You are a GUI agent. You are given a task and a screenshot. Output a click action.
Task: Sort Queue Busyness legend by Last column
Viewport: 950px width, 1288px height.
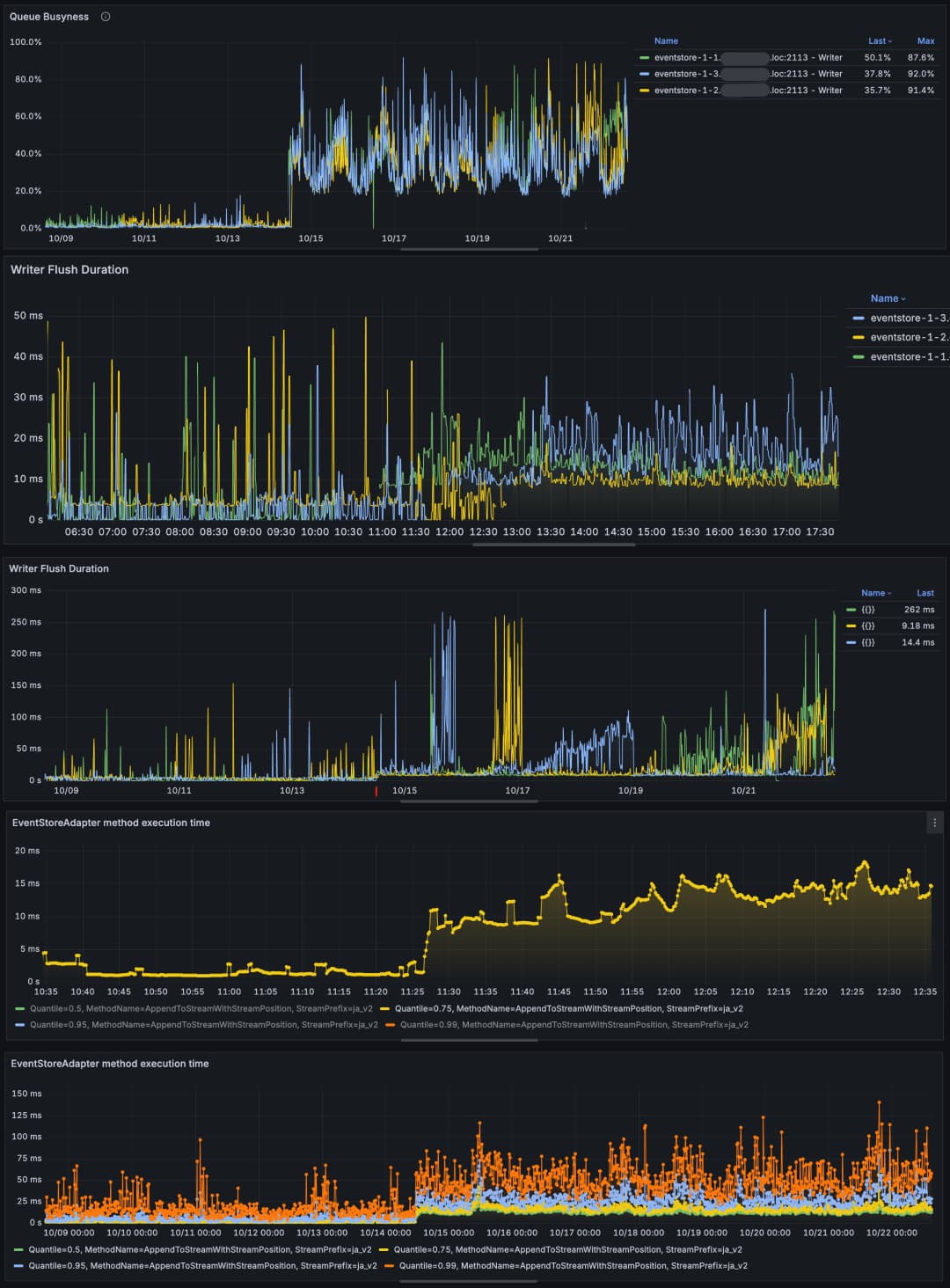[x=879, y=41]
